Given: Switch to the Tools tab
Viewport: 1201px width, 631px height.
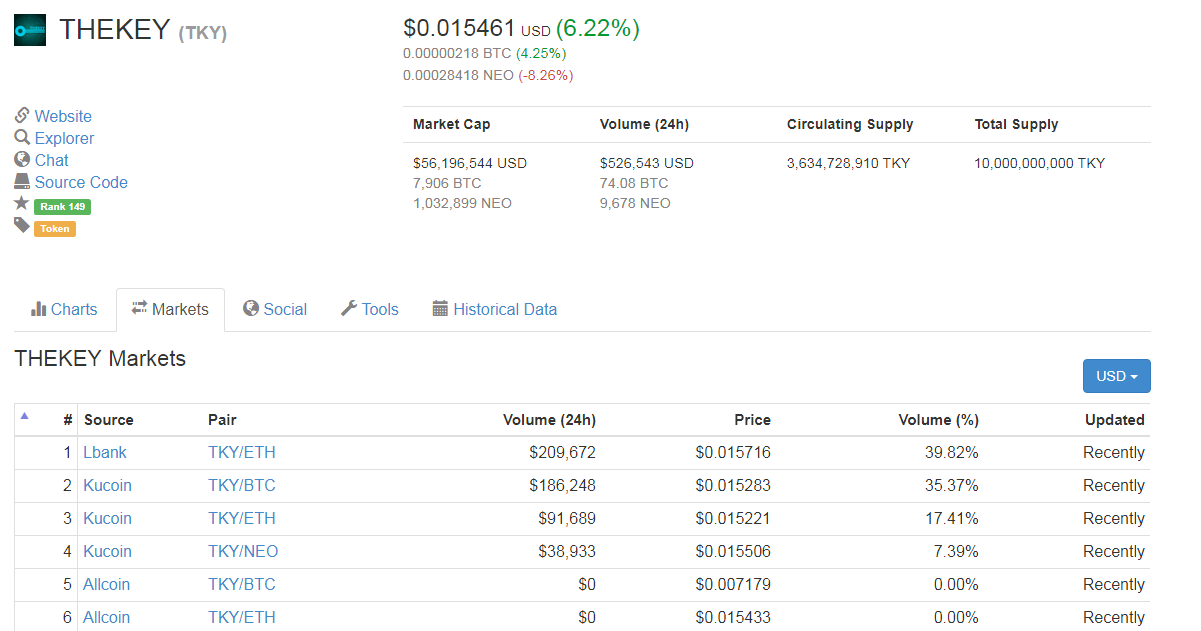Looking at the screenshot, I should (370, 310).
